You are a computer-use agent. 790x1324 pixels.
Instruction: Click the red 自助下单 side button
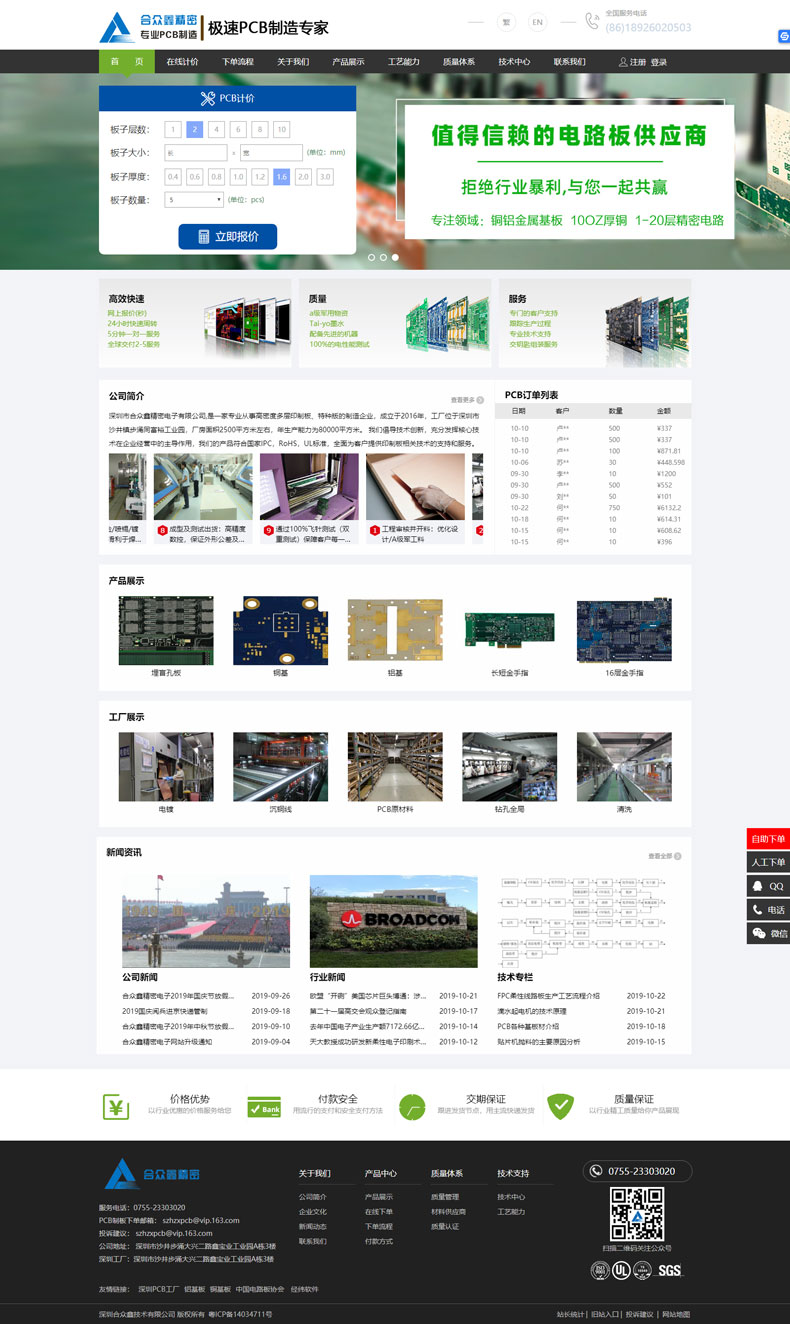(x=768, y=839)
